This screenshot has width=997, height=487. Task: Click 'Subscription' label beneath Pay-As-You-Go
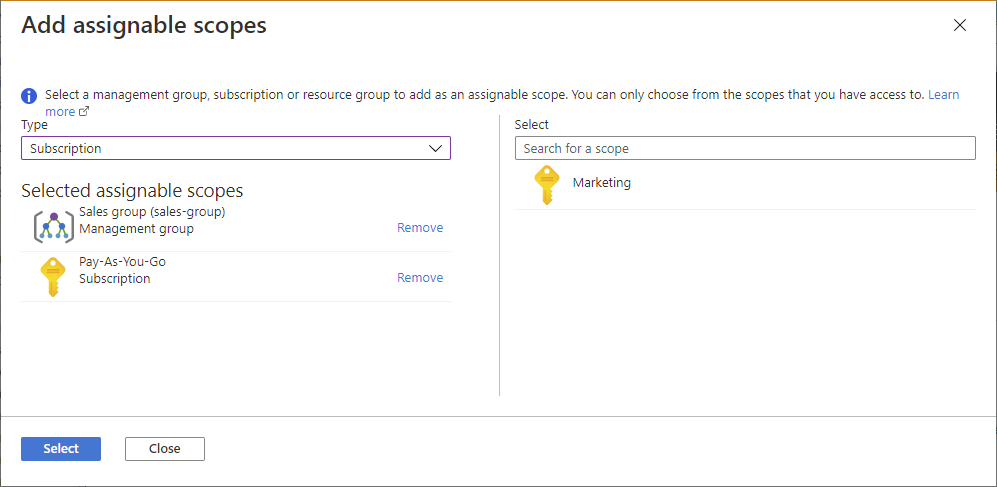[115, 279]
